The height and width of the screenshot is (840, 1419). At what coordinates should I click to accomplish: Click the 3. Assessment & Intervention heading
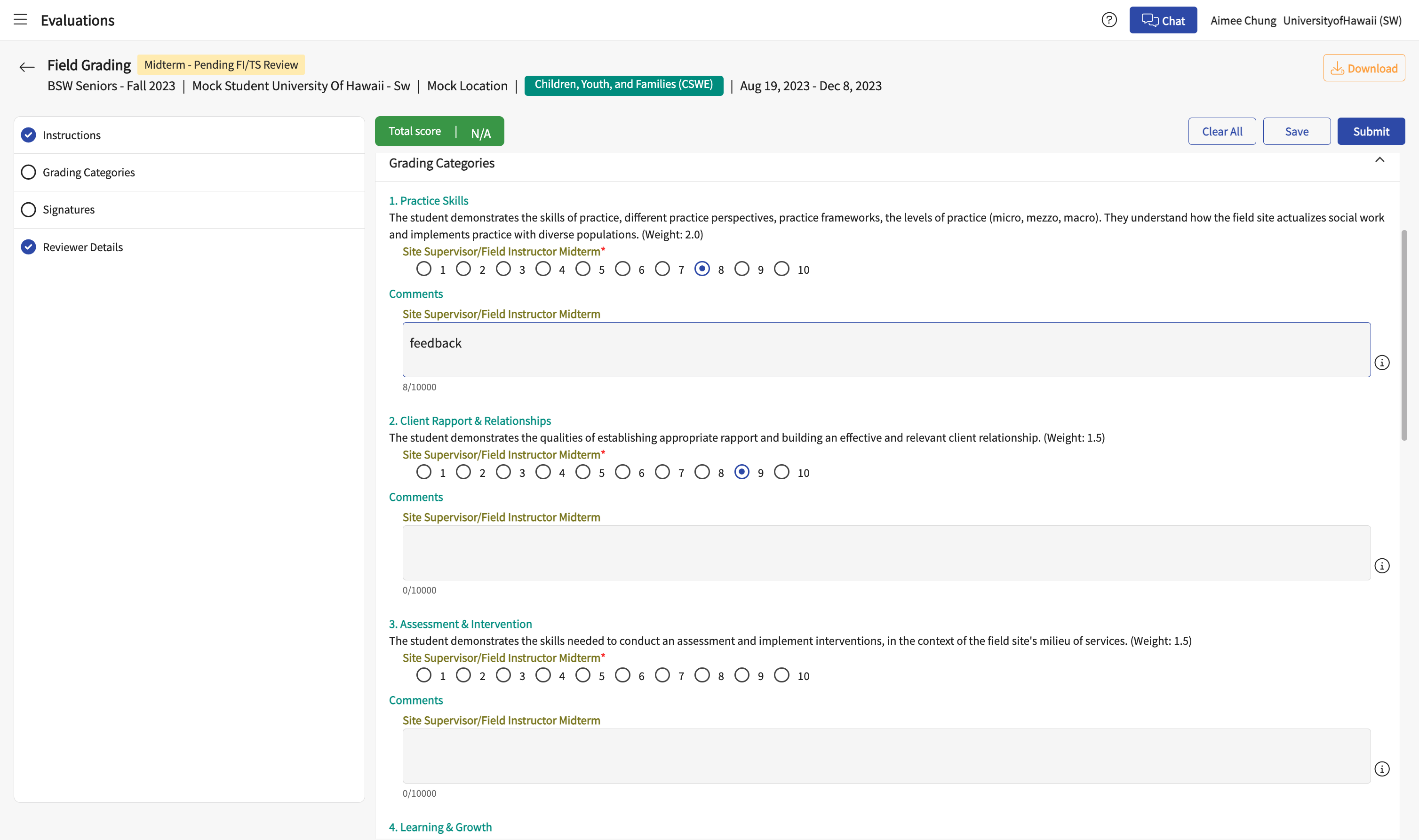tap(460, 624)
